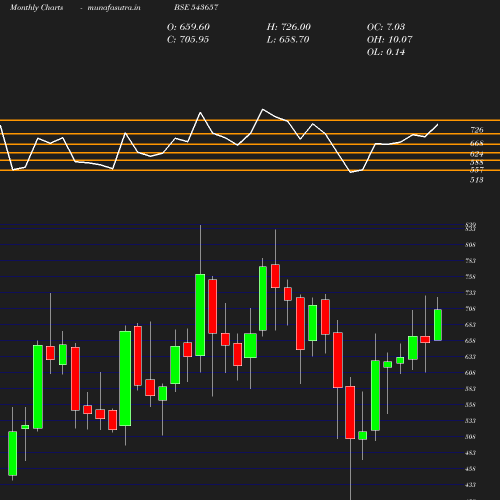Viewport: 500px width, 500px height.
Task: Click the 'OL: 0.14' reading
Action: pyautogui.click(x=386, y=52)
